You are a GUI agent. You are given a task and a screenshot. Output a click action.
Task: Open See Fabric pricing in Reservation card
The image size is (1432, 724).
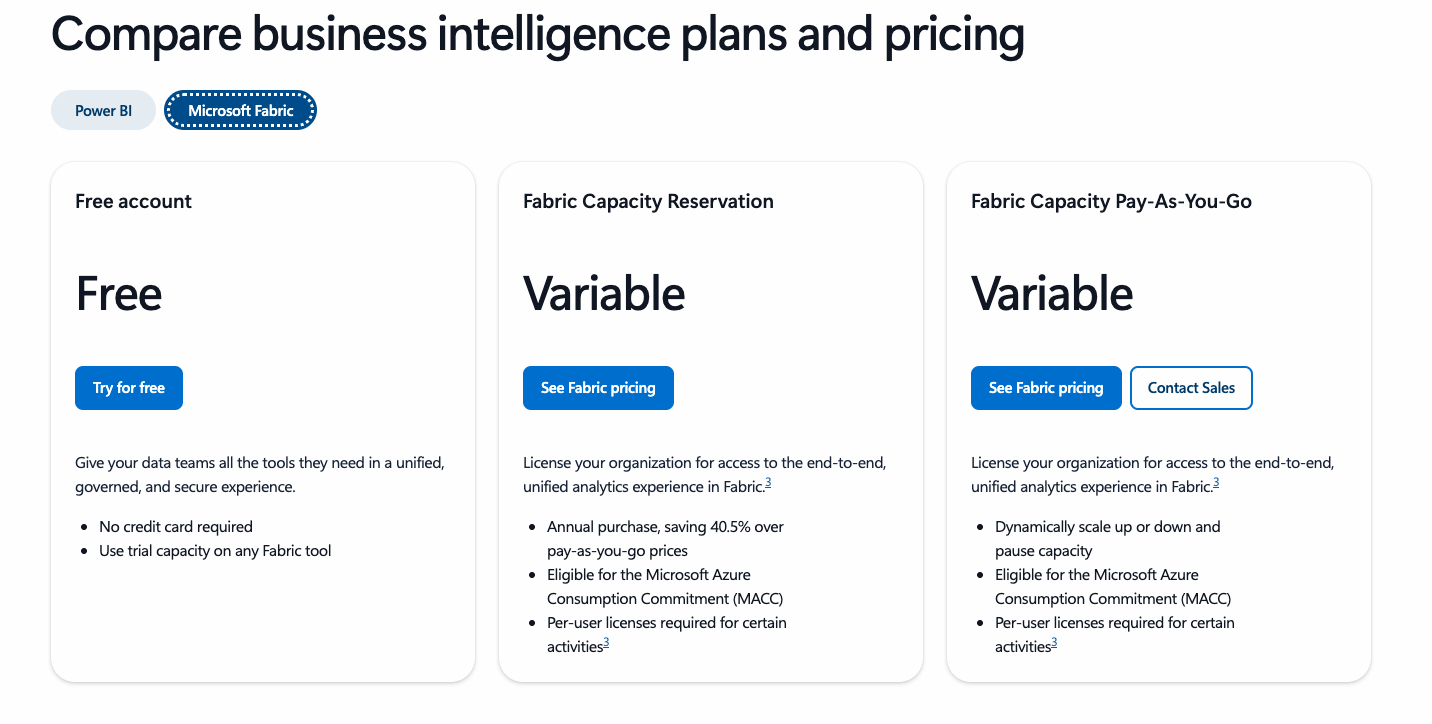pyautogui.click(x=598, y=388)
